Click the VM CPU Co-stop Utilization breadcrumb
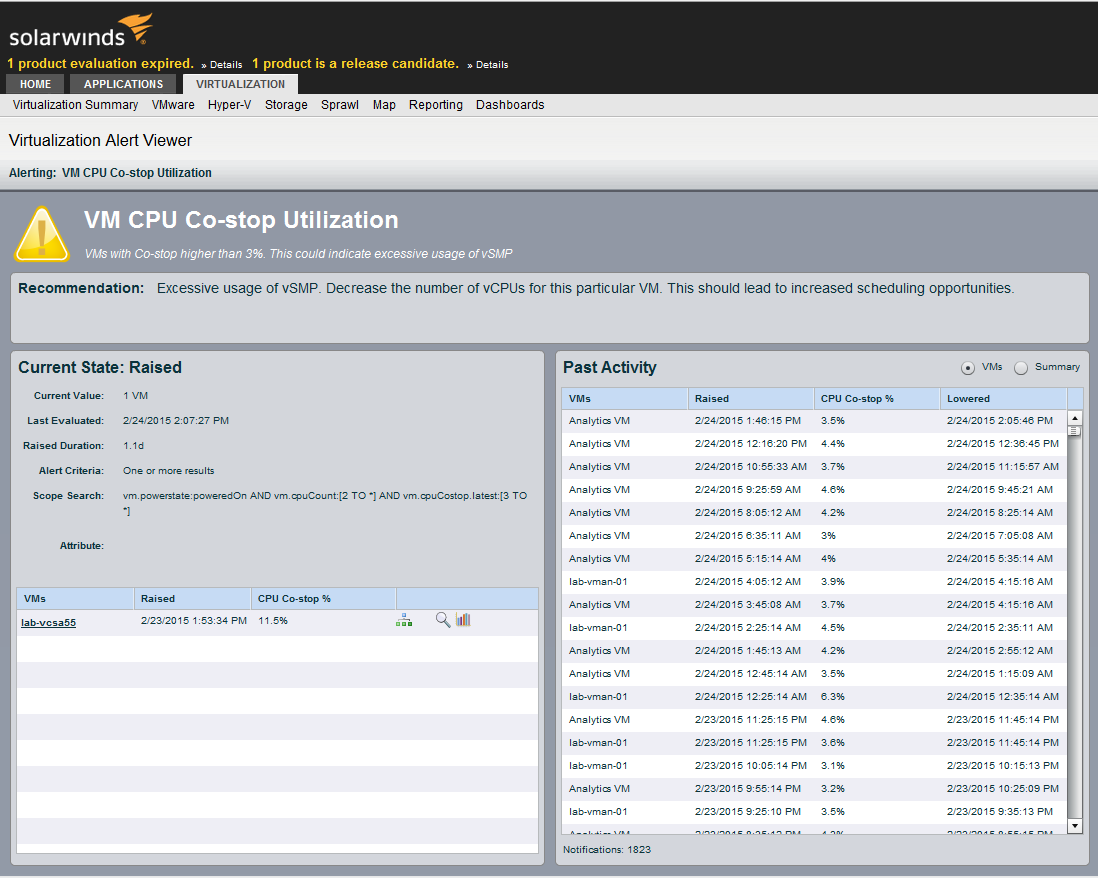Viewport: 1098px width, 878px height. (x=137, y=173)
